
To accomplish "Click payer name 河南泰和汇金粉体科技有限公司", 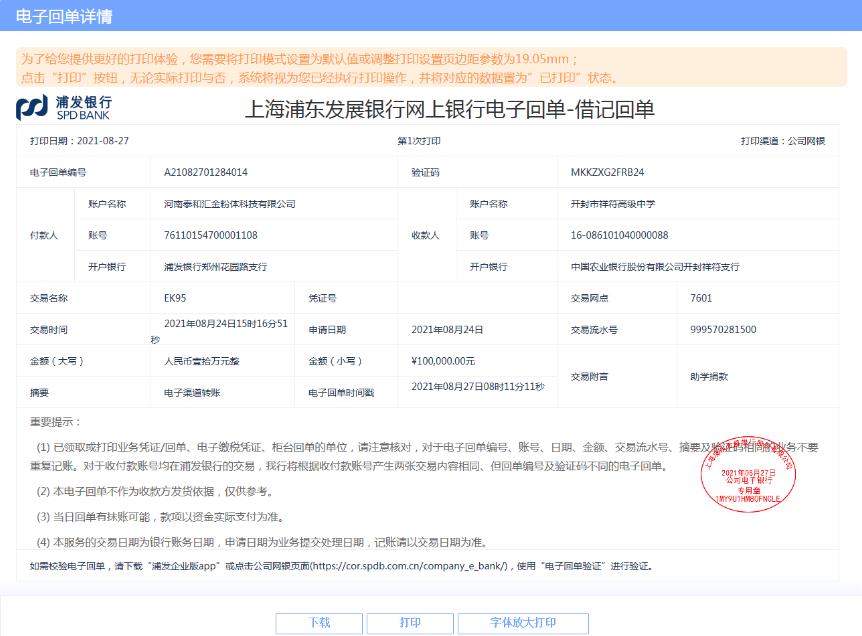I will [x=229, y=204].
